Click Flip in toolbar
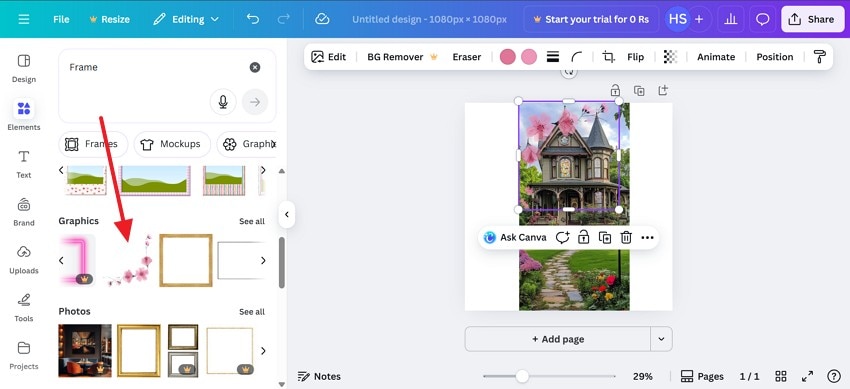The width and height of the screenshot is (850, 389). point(635,57)
